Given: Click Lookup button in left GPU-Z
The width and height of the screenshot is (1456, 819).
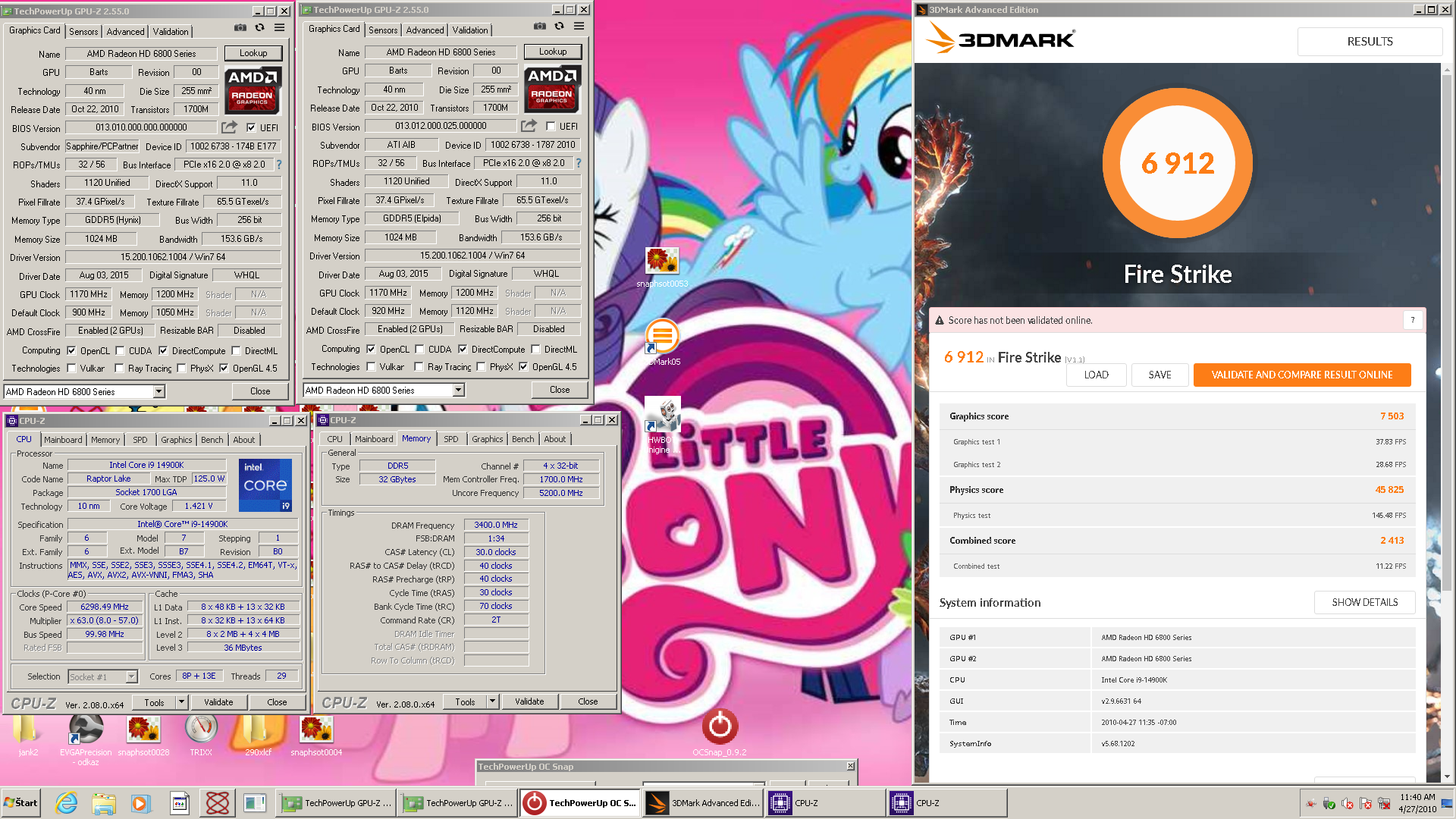Looking at the screenshot, I should (x=253, y=53).
